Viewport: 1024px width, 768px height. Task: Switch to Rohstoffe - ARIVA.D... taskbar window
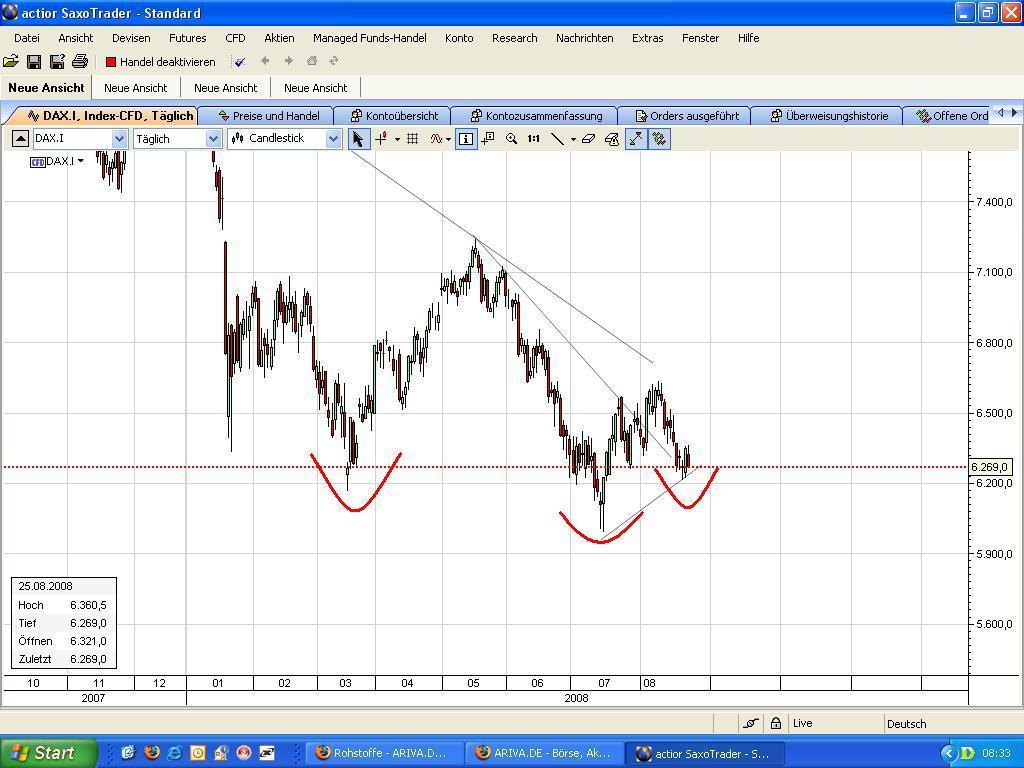coord(383,753)
